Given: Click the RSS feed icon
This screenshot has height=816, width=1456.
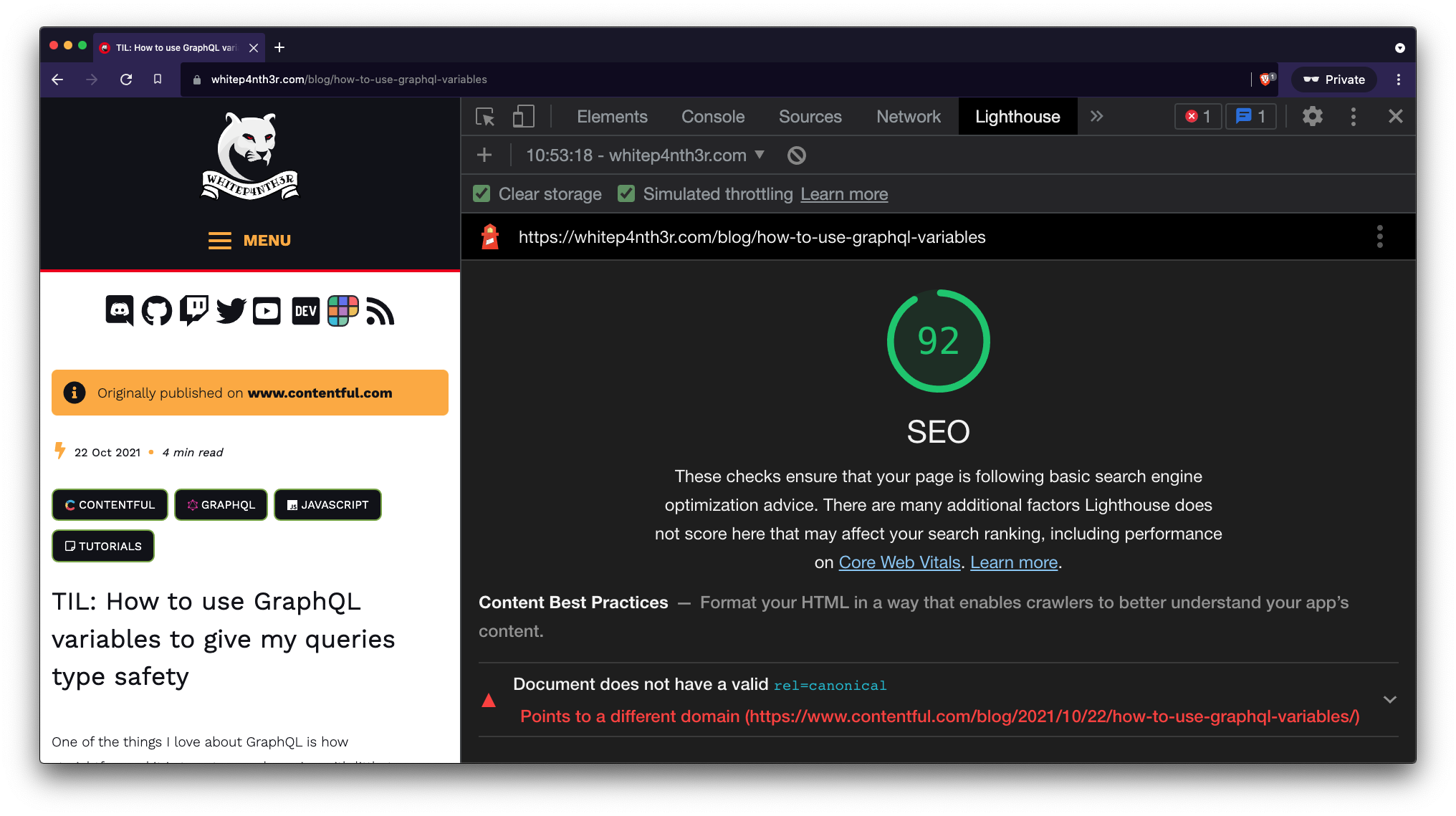Looking at the screenshot, I should [380, 311].
